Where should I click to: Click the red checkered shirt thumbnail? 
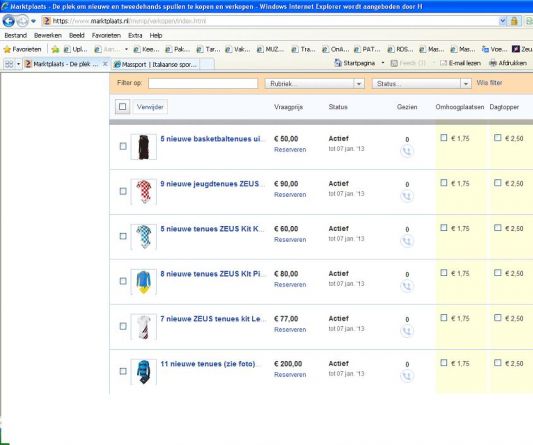click(143, 192)
